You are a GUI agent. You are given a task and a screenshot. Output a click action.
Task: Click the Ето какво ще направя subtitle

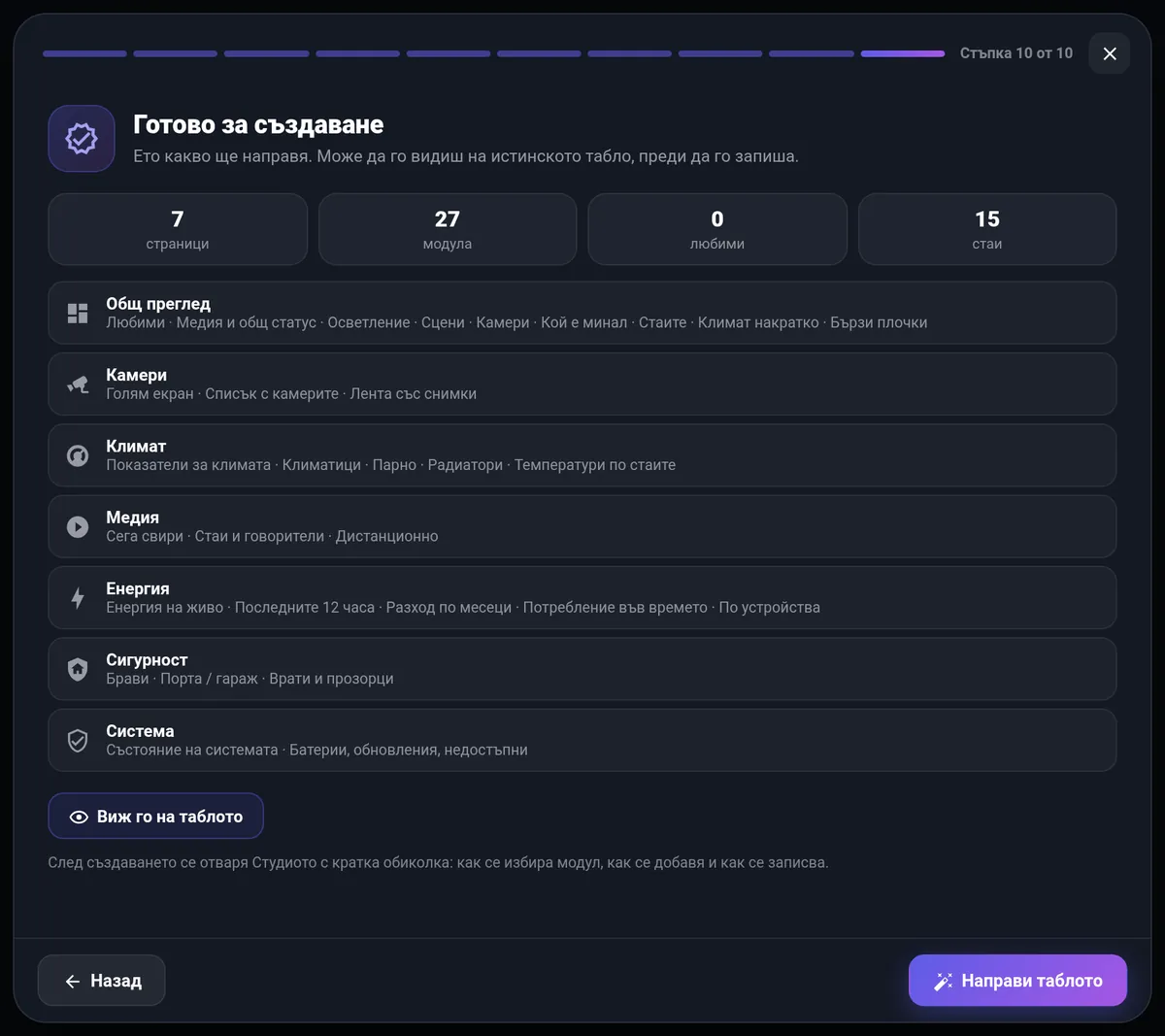tap(466, 156)
